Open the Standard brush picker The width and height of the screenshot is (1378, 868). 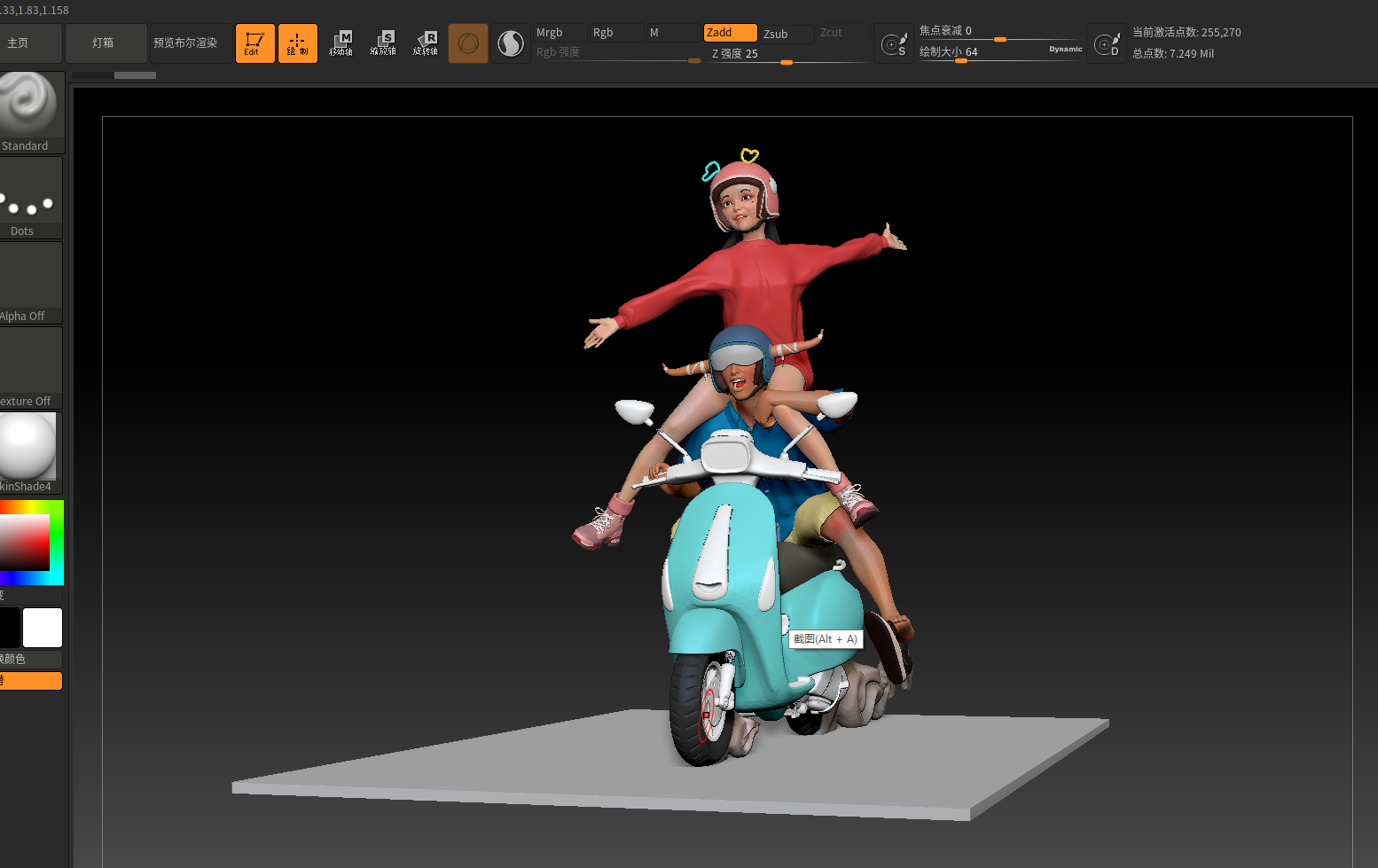click(31, 112)
